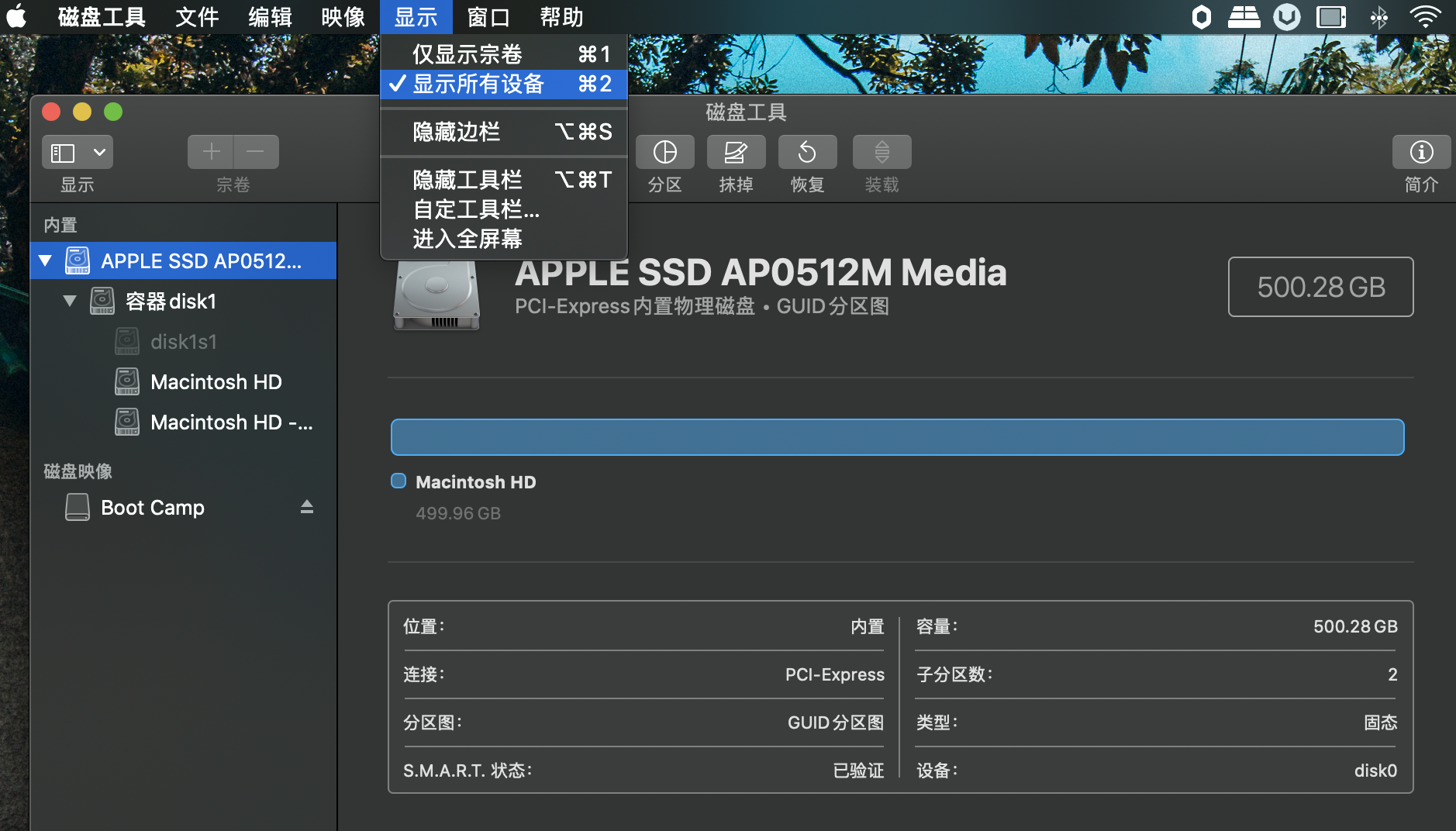
Task: Collapse the APPLE SSD disclosure triangle
Action: point(45,260)
